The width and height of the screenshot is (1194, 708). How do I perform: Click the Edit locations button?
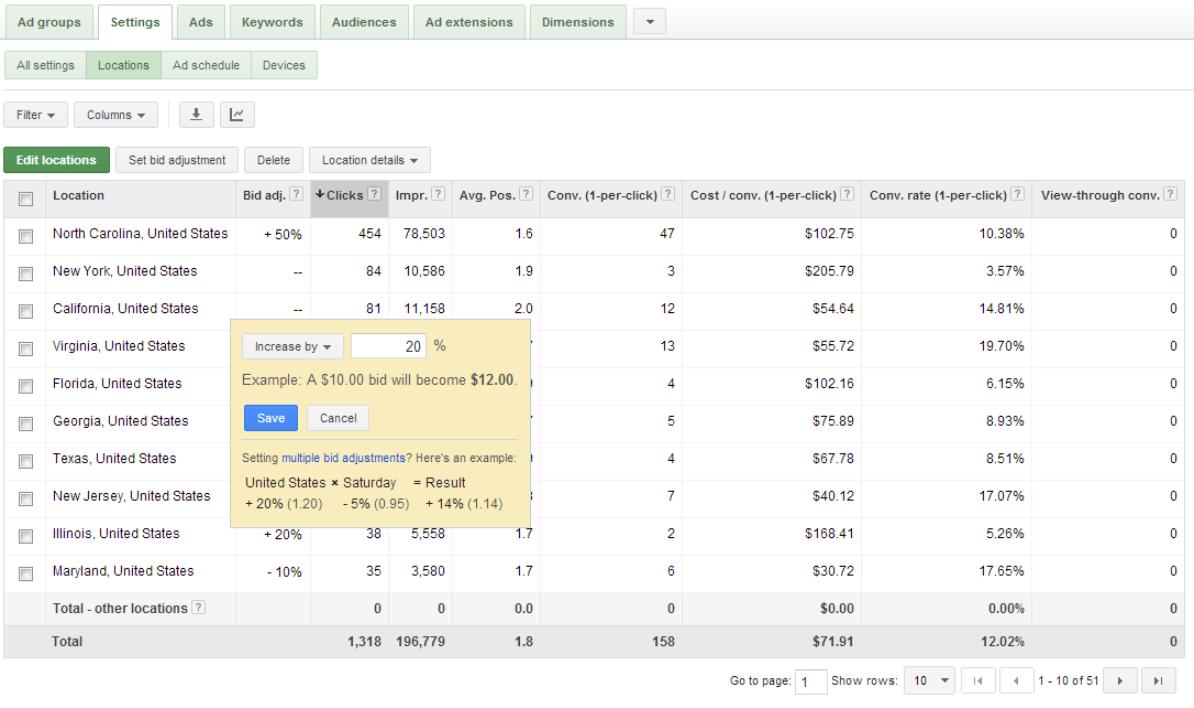[x=56, y=160]
